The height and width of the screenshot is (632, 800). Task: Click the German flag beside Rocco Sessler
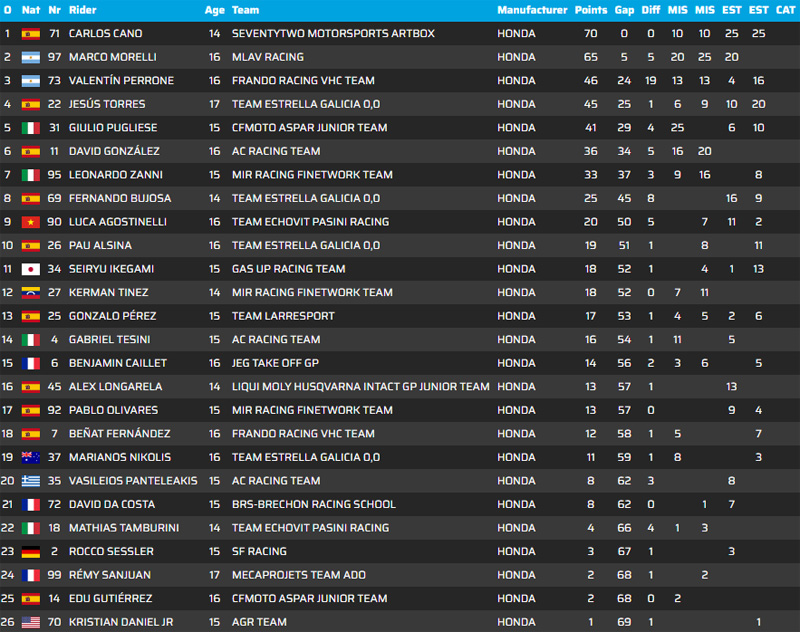coord(30,552)
